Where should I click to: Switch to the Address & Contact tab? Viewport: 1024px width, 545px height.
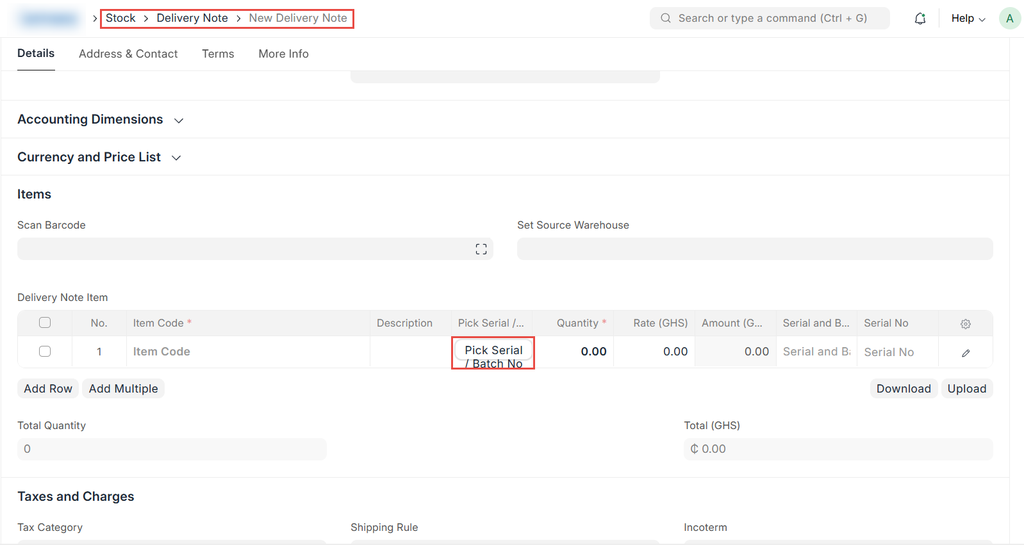(128, 54)
